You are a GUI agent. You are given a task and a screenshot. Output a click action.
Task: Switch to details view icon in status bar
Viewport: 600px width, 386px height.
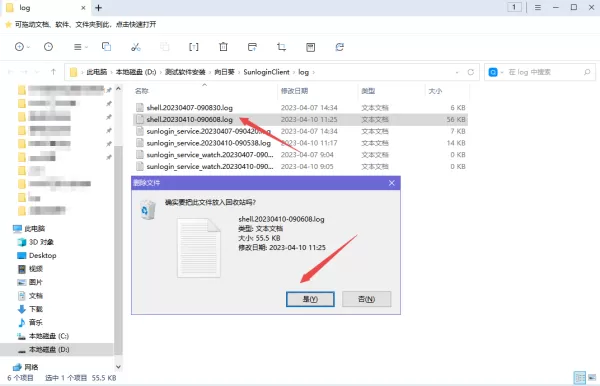point(580,378)
